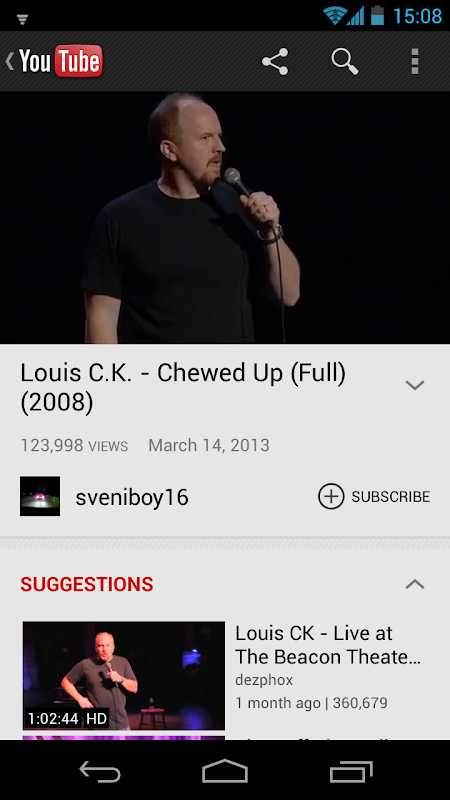This screenshot has width=450, height=800.
Task: Tap the SUBSCRIBE text button
Action: point(391,496)
